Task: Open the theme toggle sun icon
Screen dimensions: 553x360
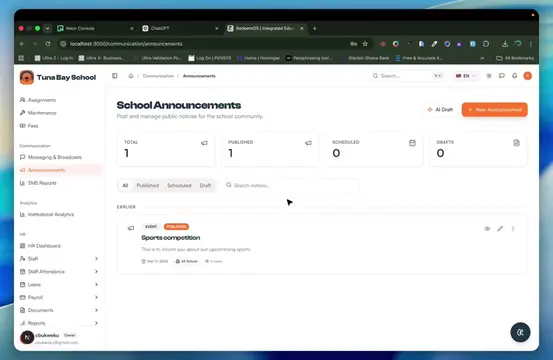Action: [x=489, y=76]
